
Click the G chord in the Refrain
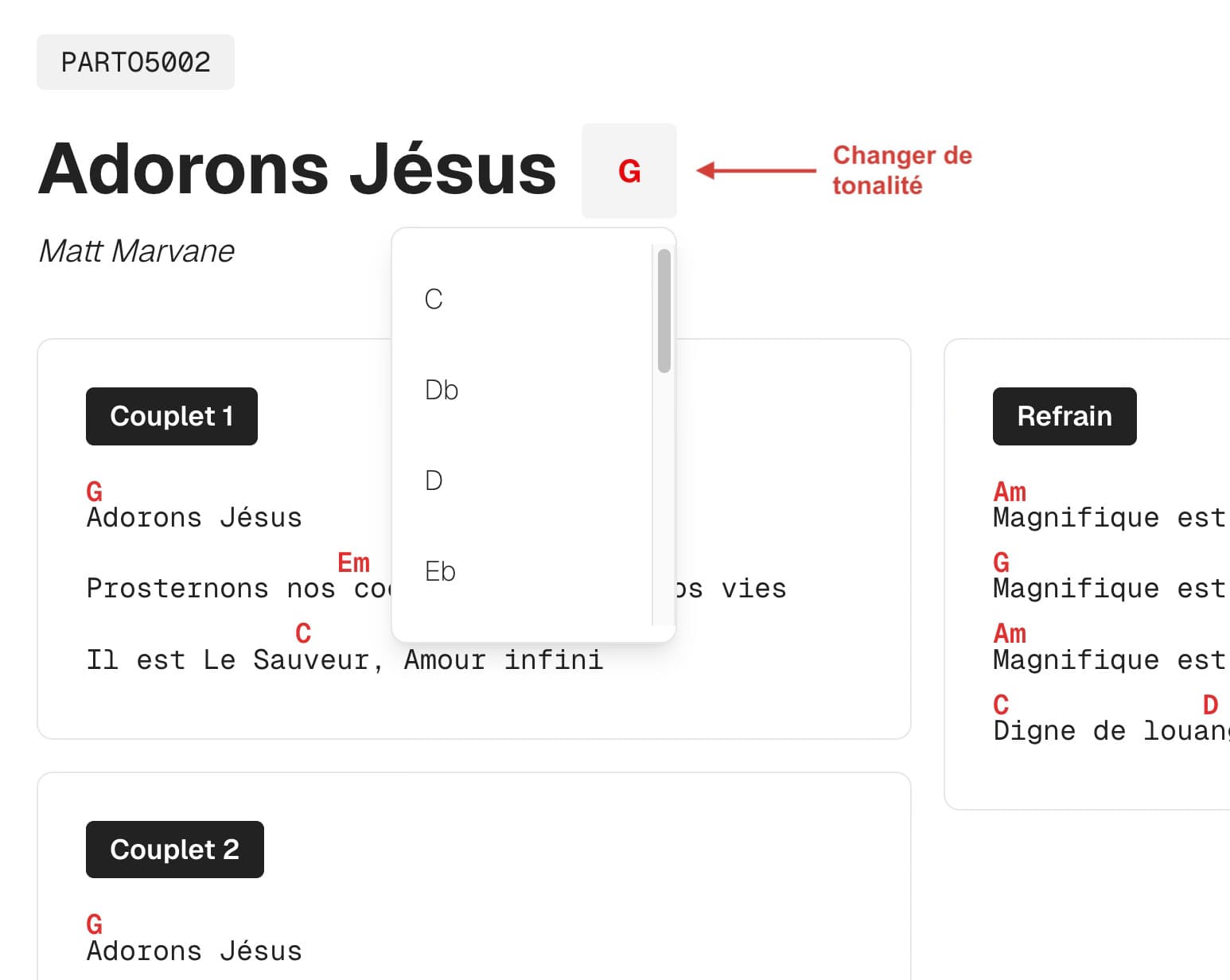[1001, 562]
